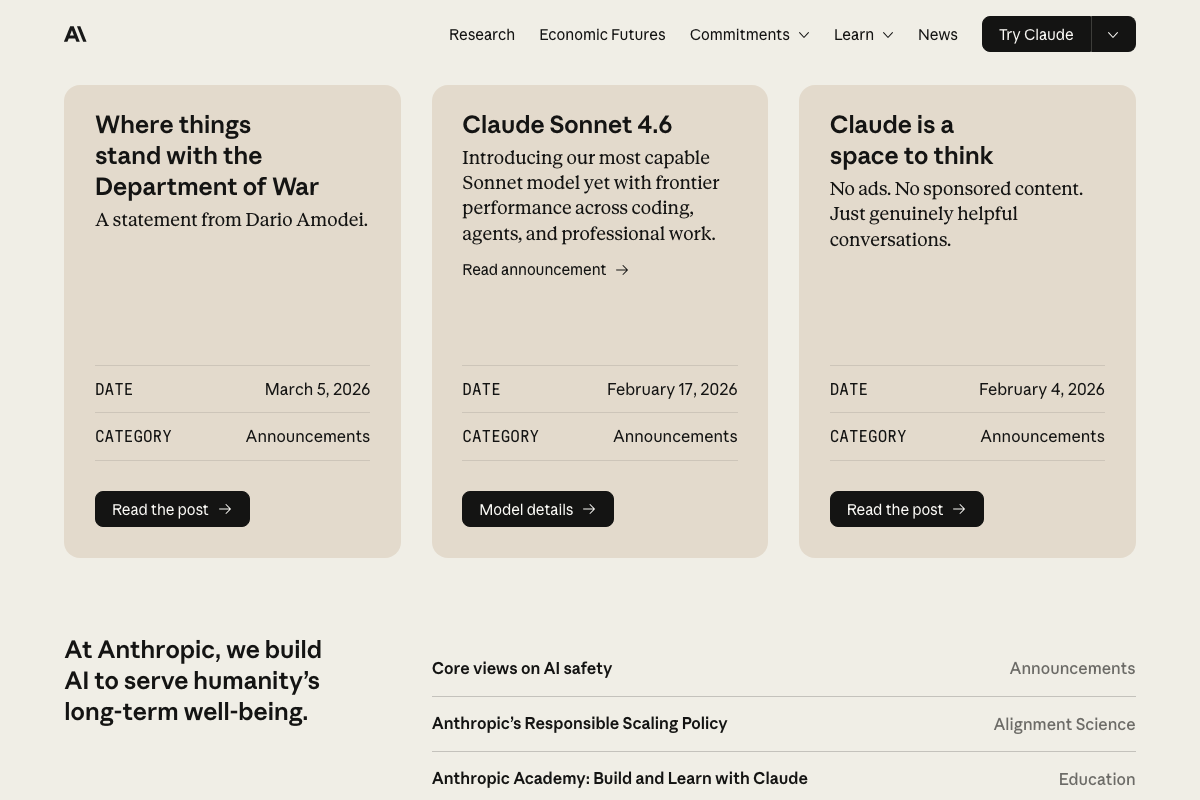Click the statement from Dario Amodei text

pos(231,220)
